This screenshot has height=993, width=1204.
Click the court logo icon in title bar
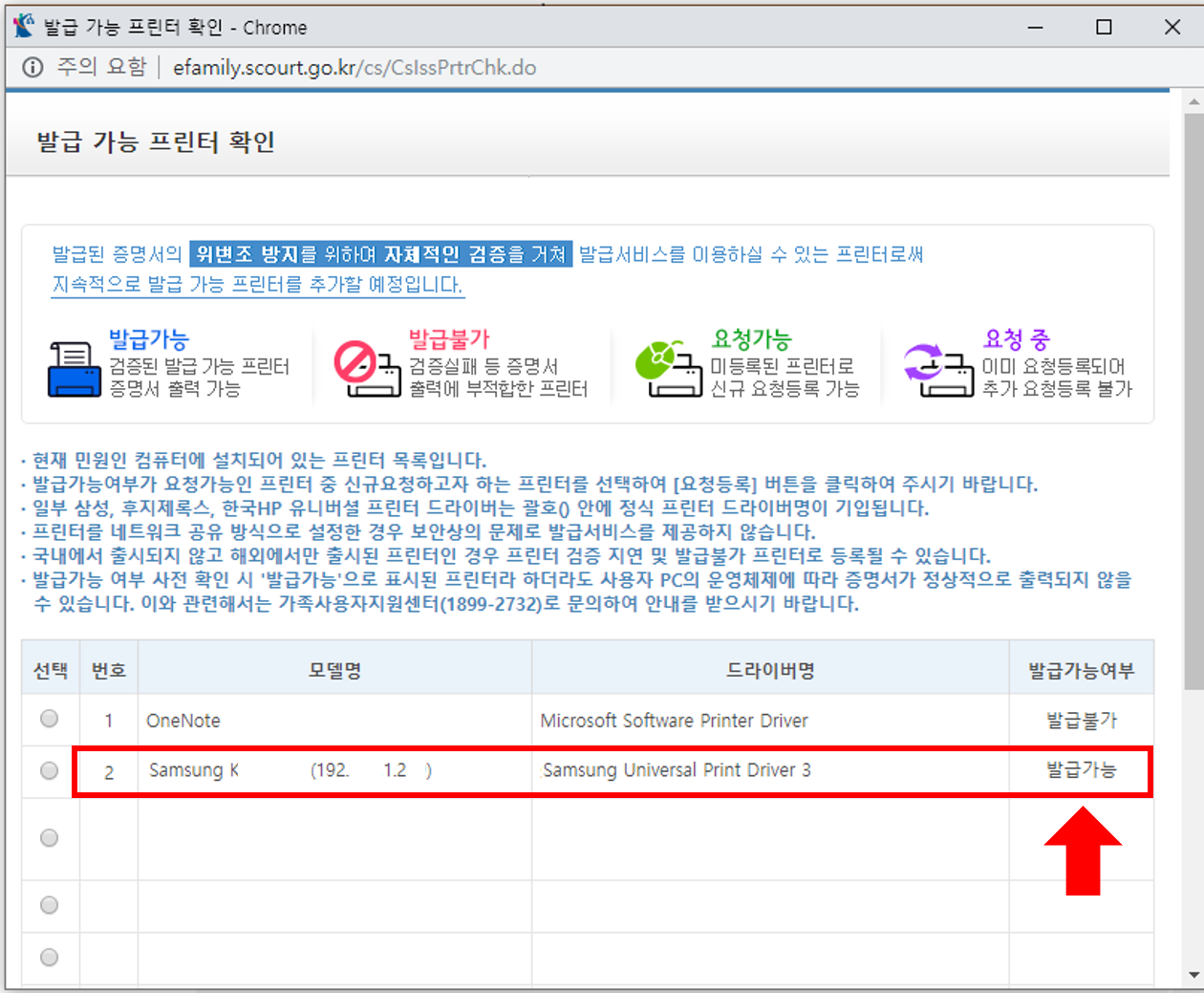[24, 26]
